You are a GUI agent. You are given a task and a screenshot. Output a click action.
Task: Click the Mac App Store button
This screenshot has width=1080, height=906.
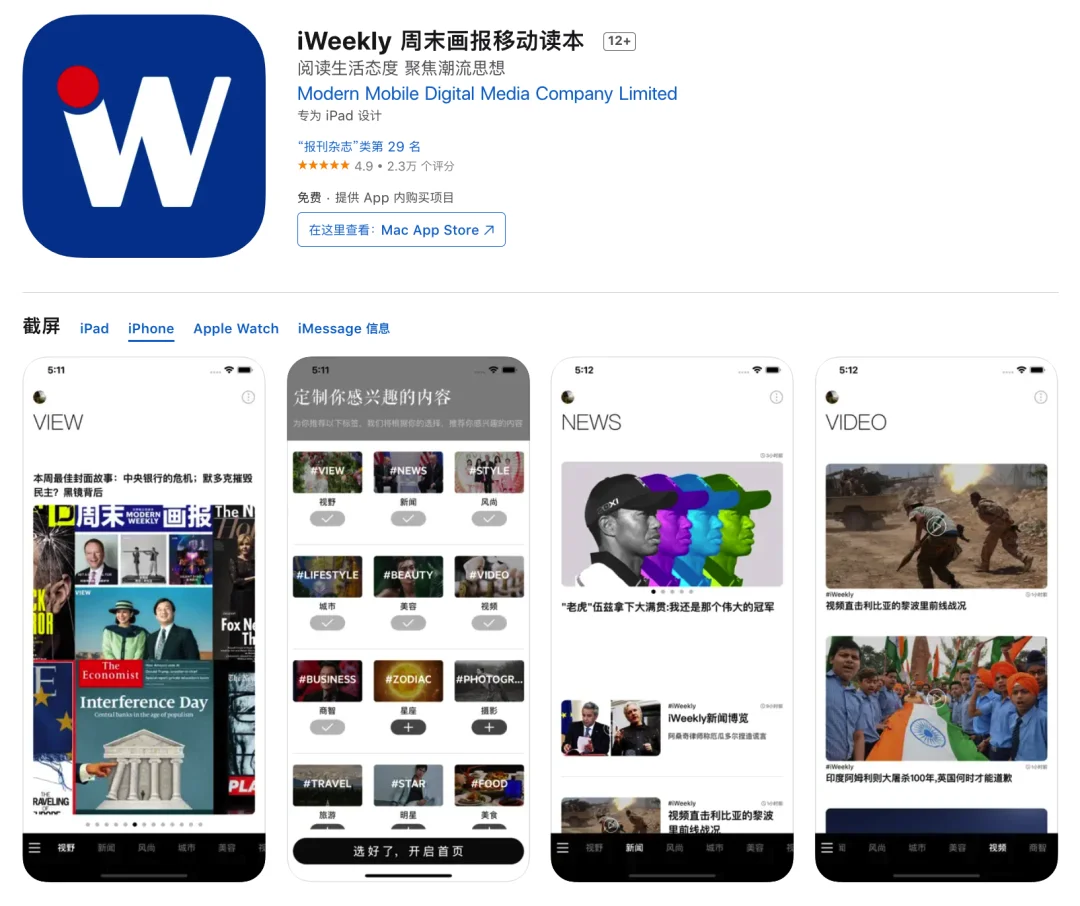[x=401, y=229]
